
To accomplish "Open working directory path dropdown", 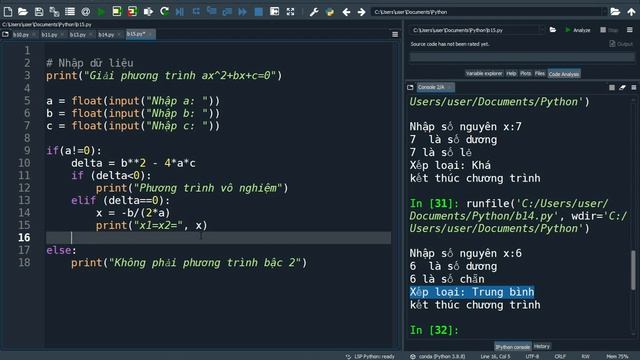I will coord(604,12).
